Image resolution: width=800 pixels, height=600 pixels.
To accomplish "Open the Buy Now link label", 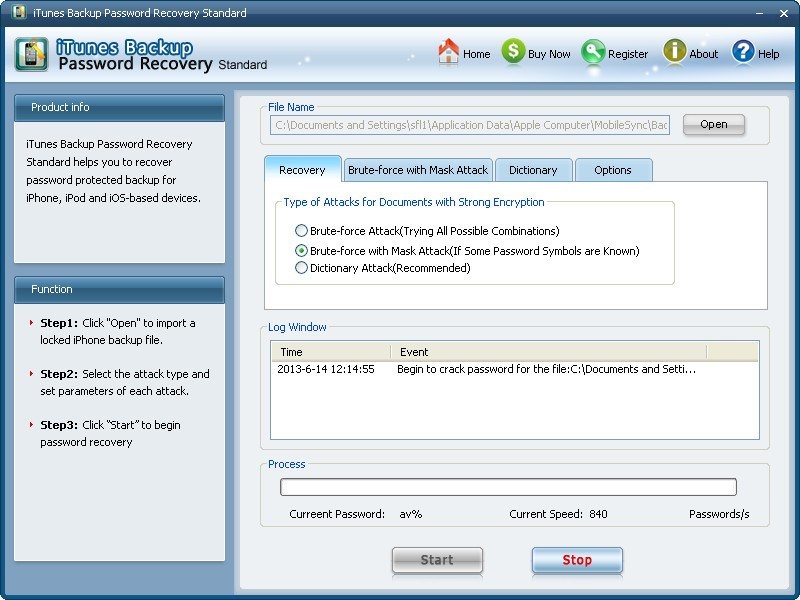I will click(549, 54).
